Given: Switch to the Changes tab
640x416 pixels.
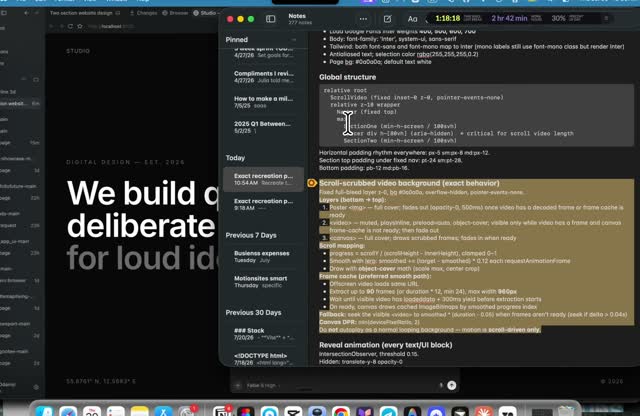Looking at the screenshot, I should coord(144,13).
